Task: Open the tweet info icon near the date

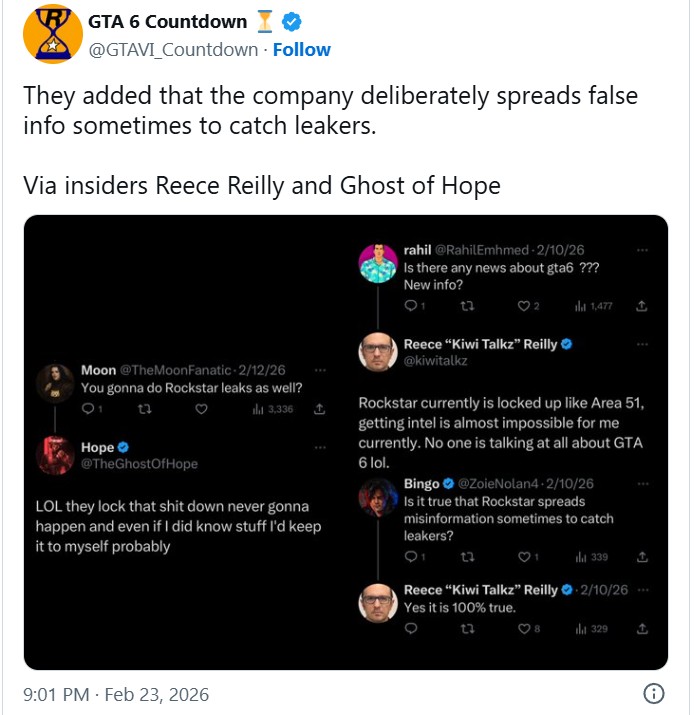Action: pyautogui.click(x=653, y=693)
